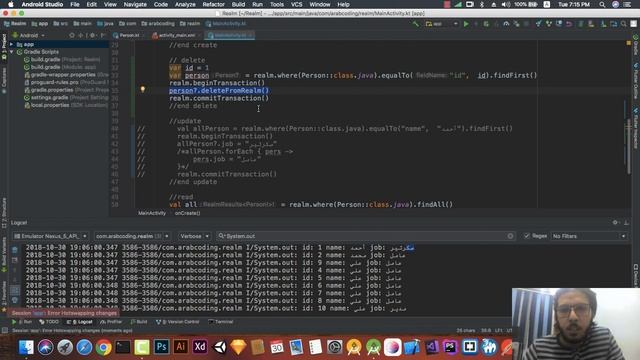640x360 pixels.
Task: Open the TODO tool window tab
Action: click(x=49, y=322)
